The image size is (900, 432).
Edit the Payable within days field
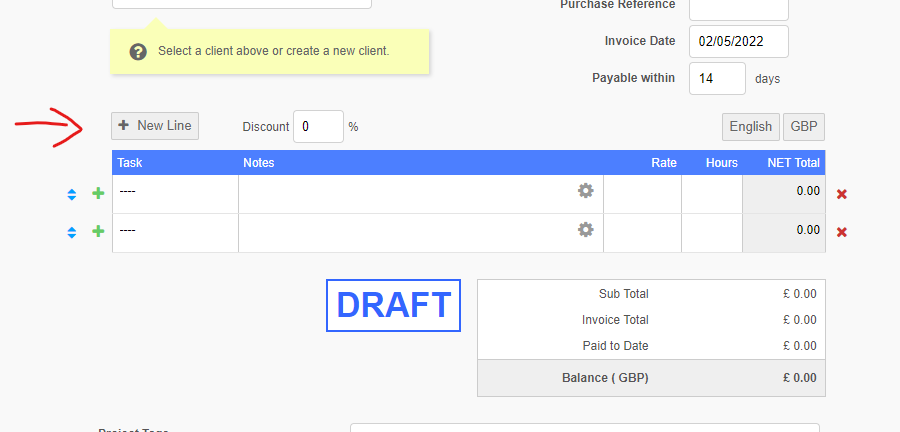tap(717, 78)
